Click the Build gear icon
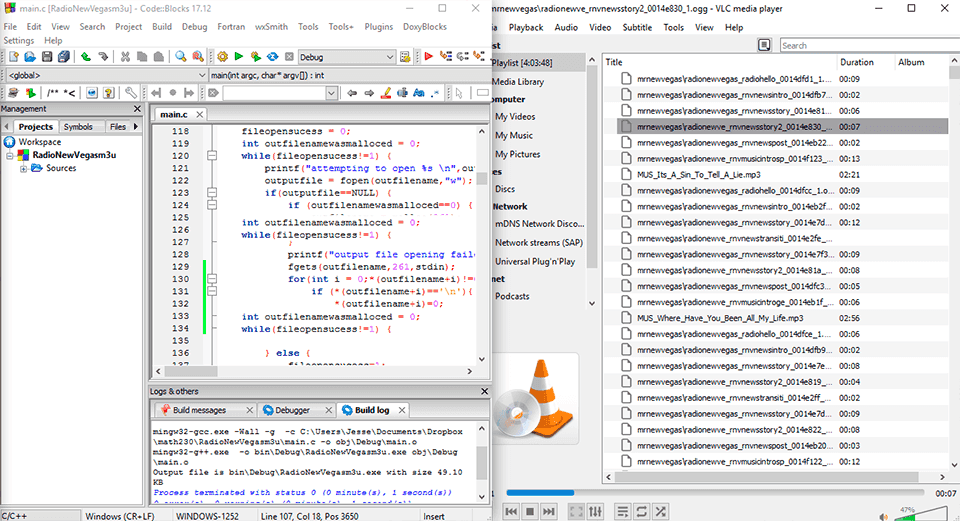The image size is (960, 521). (222, 57)
